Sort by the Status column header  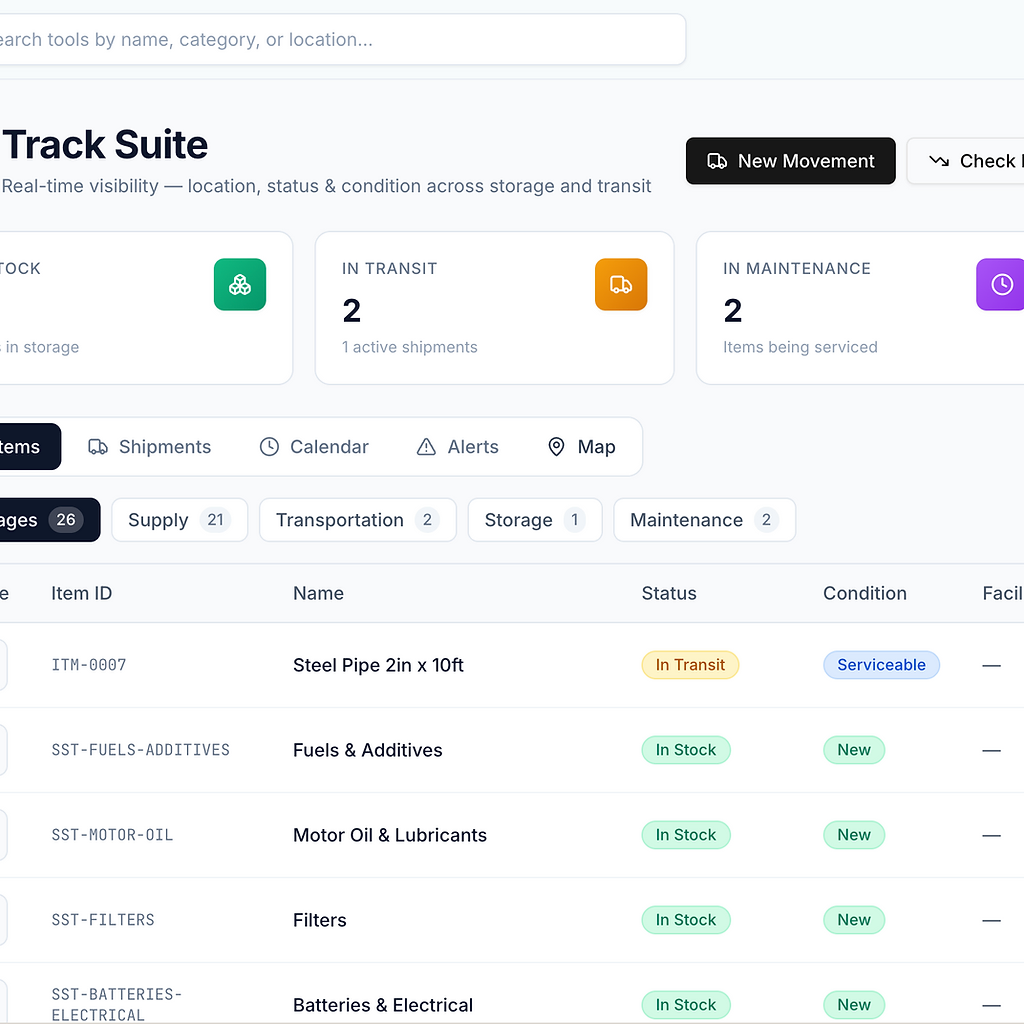point(669,593)
